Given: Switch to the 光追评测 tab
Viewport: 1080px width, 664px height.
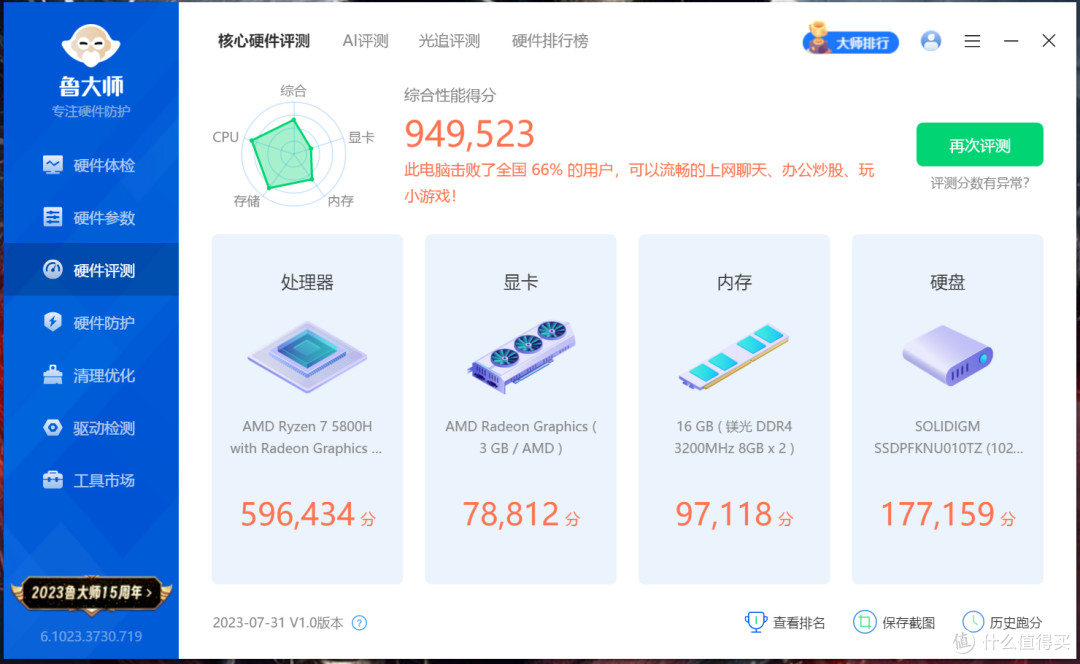Looking at the screenshot, I should pyautogui.click(x=449, y=41).
